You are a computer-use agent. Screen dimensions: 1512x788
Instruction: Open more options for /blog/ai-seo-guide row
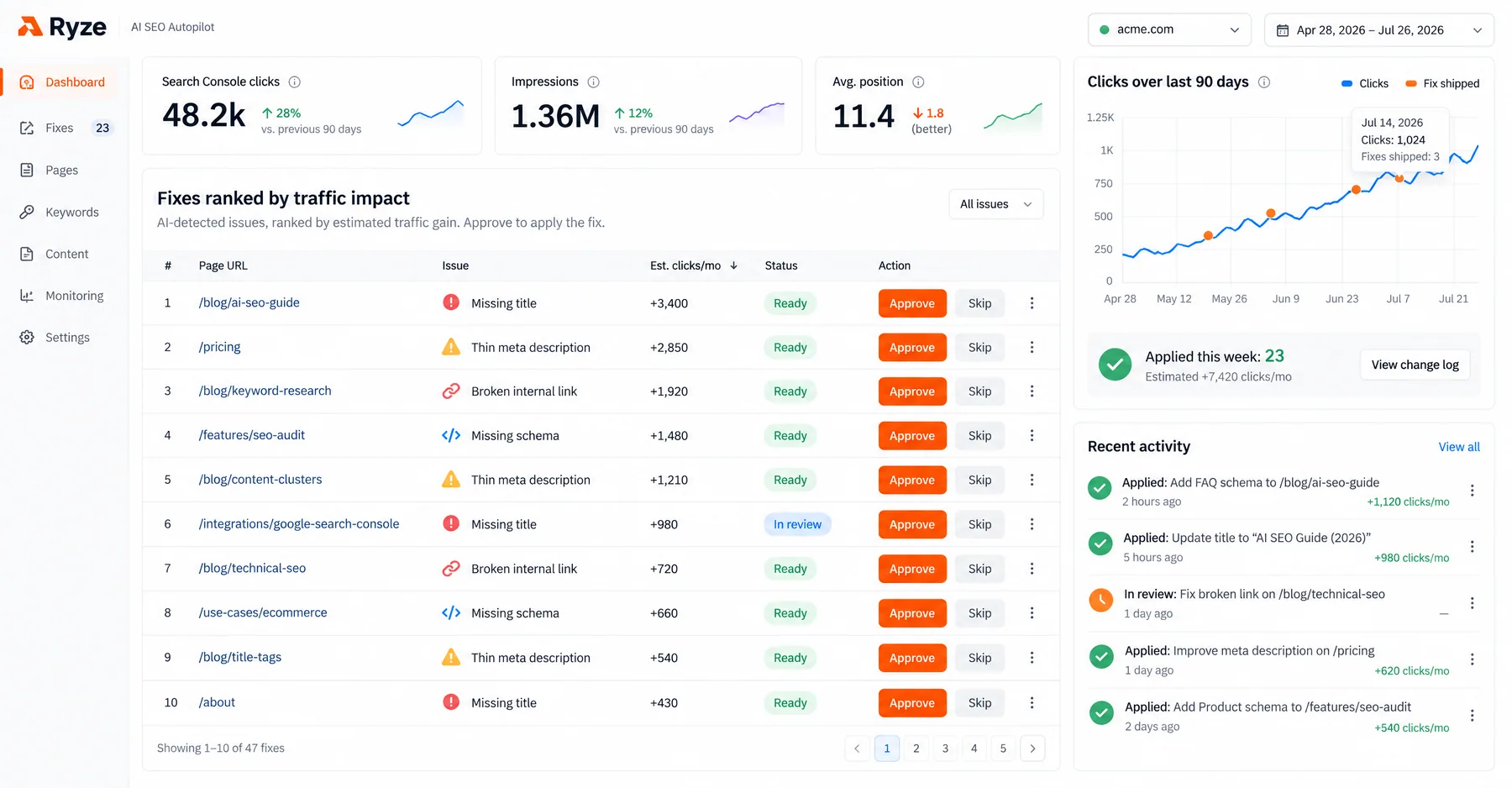tap(1032, 303)
